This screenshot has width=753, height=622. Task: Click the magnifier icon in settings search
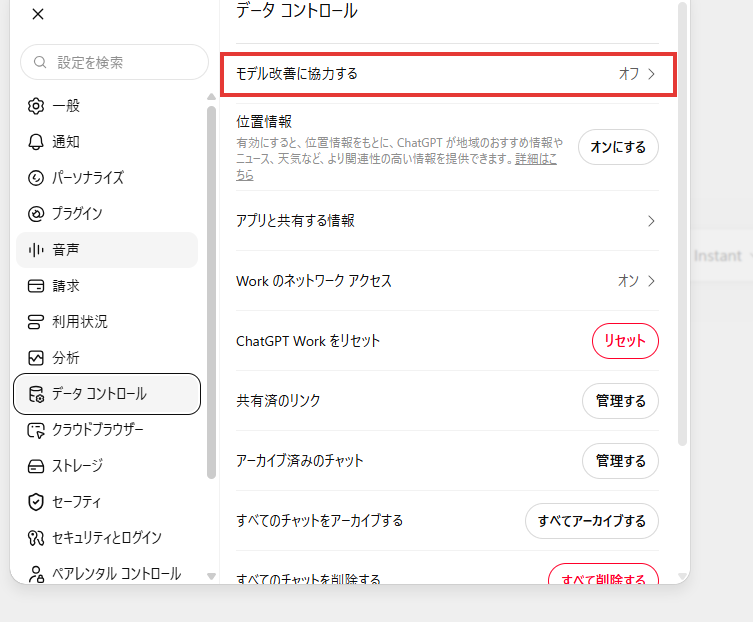click(x=40, y=62)
